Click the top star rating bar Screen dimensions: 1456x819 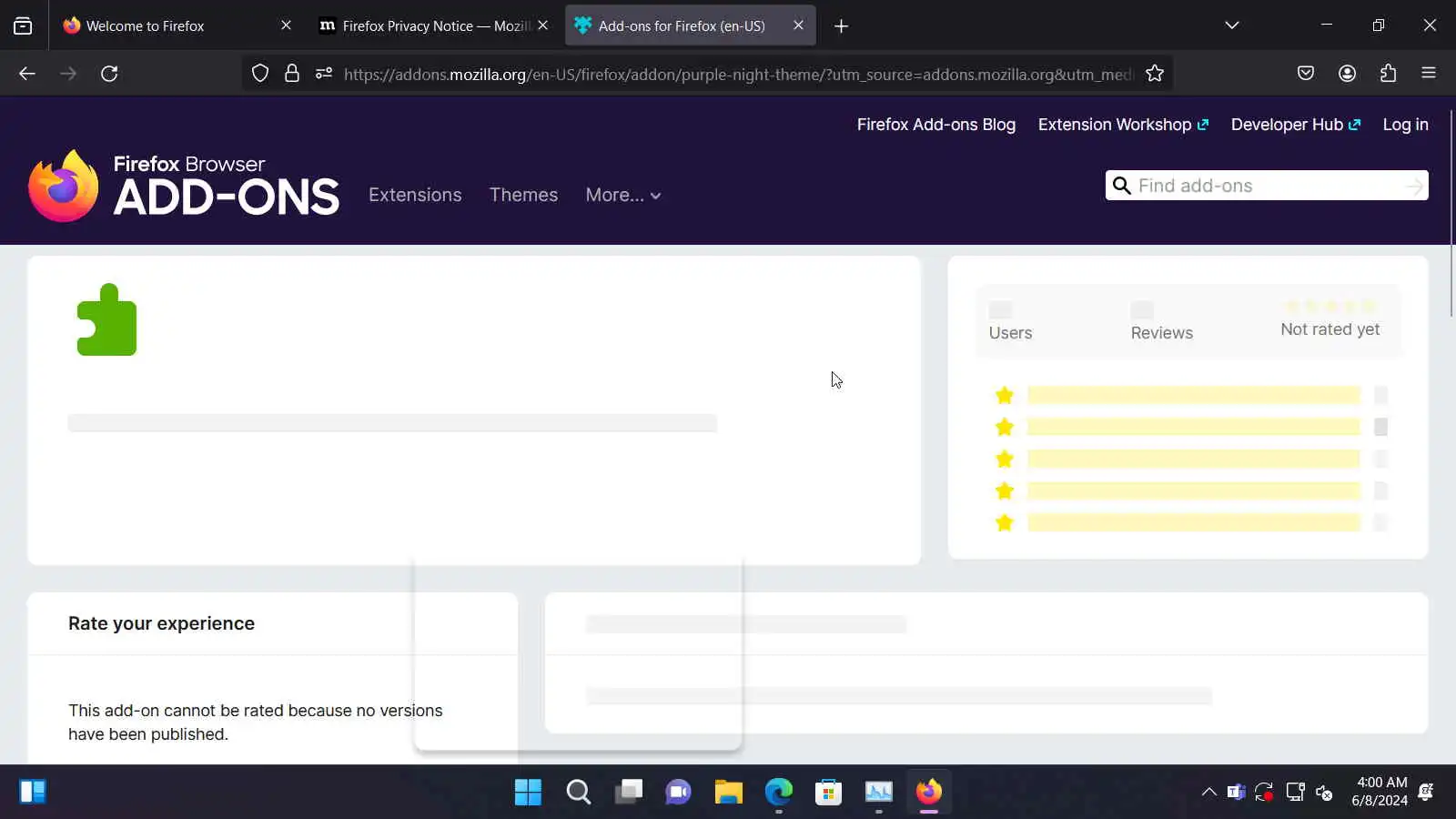(1194, 395)
